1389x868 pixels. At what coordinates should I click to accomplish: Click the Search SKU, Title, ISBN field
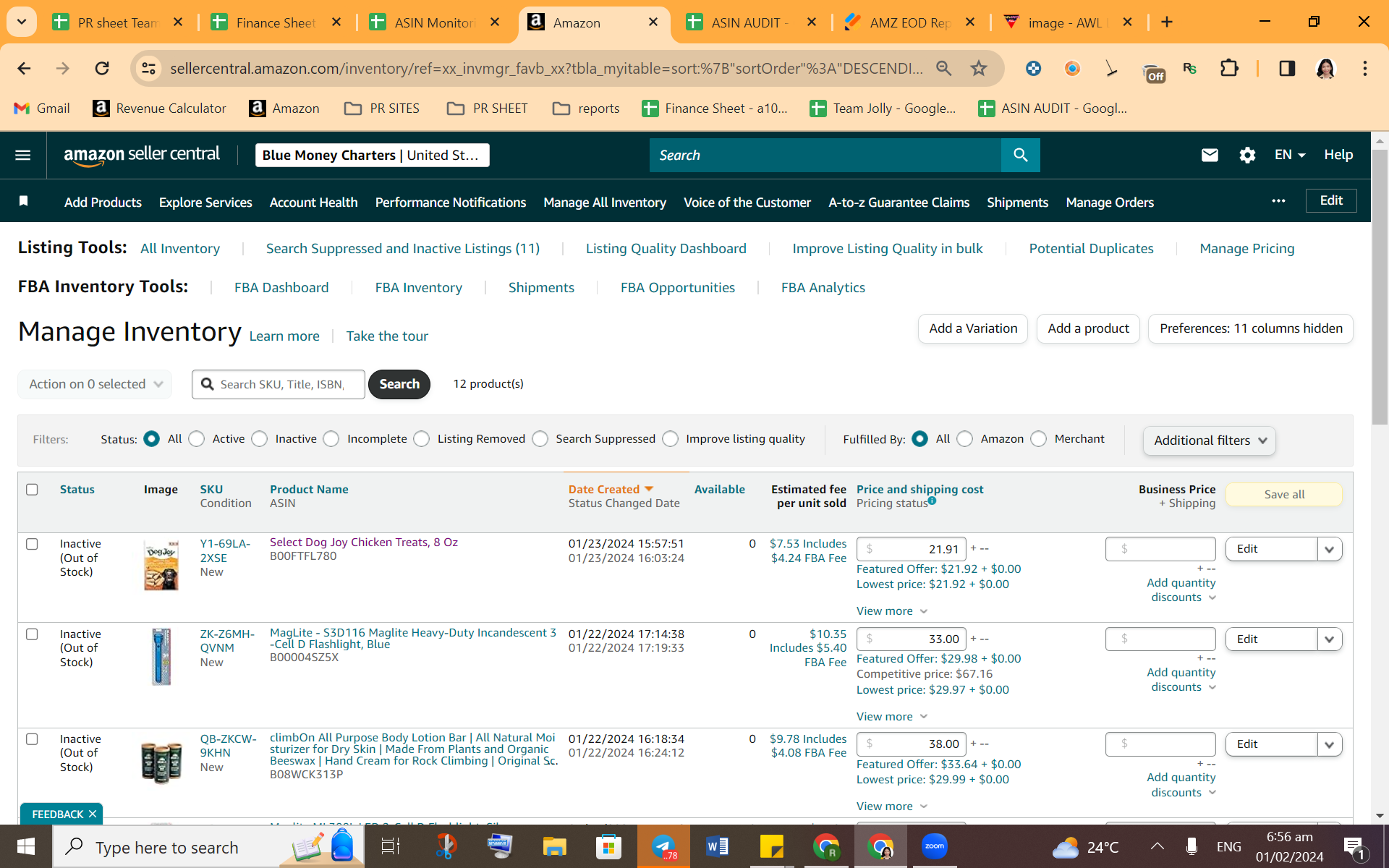click(x=279, y=384)
